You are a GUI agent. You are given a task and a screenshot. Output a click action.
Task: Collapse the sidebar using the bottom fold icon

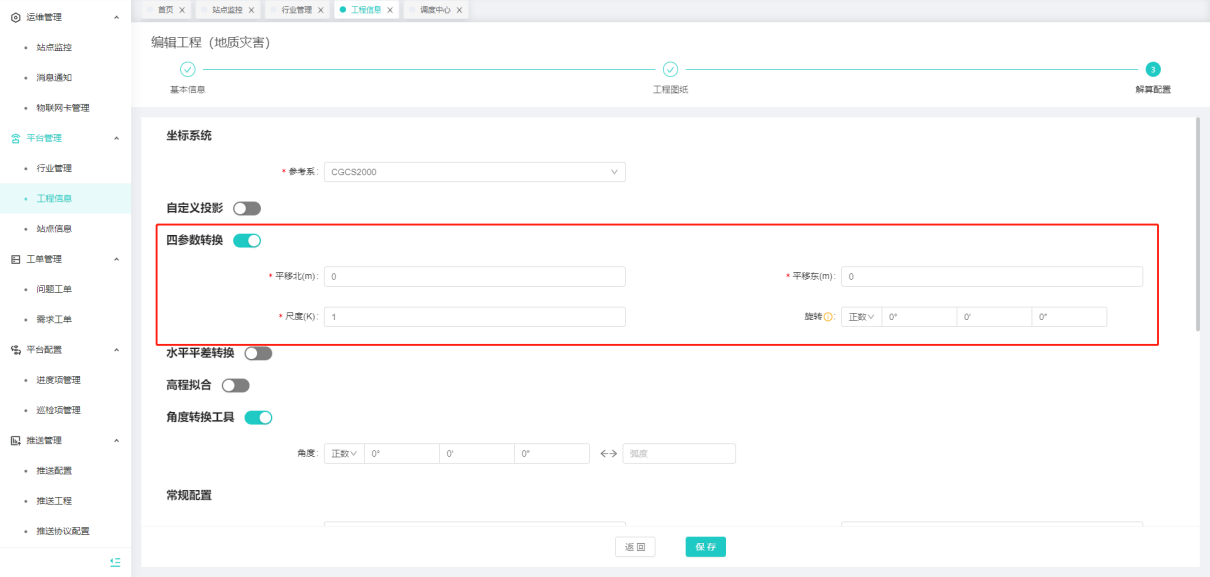point(115,562)
